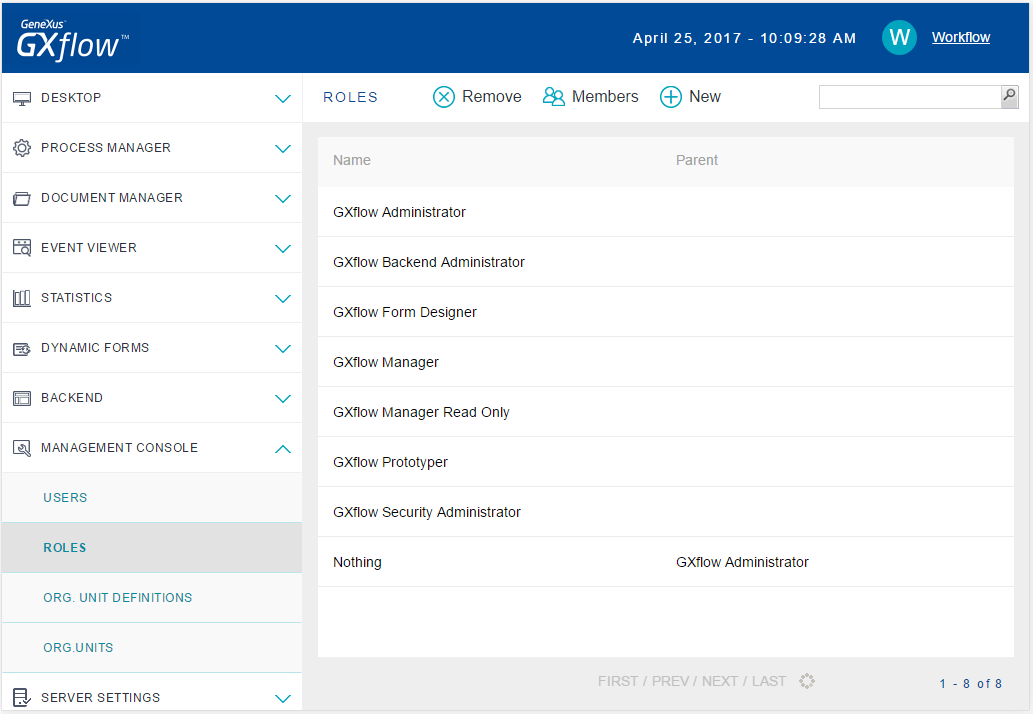Viewport: 1033px width, 714px height.
Task: Expand the Statistics chevron
Action: tap(283, 299)
